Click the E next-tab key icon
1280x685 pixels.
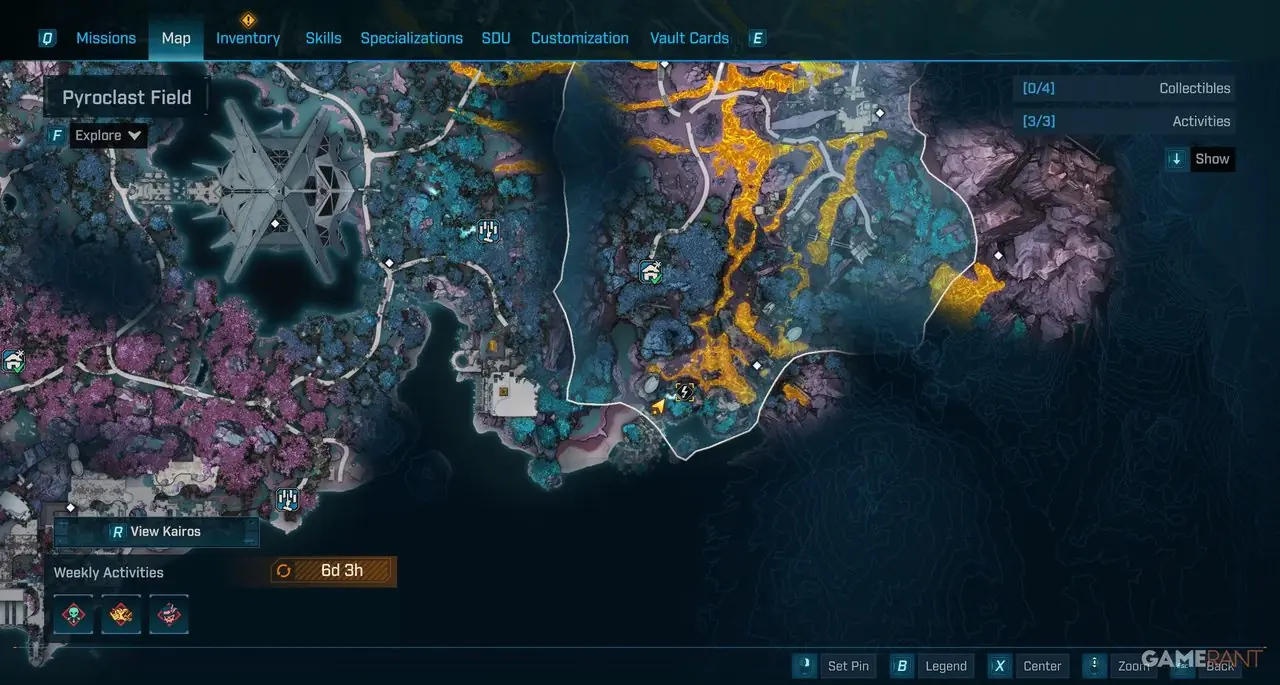point(757,38)
